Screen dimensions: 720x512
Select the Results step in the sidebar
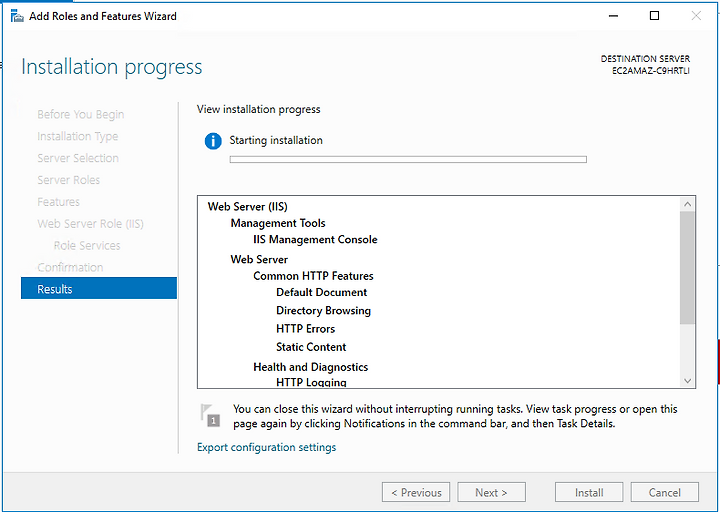coord(99,288)
